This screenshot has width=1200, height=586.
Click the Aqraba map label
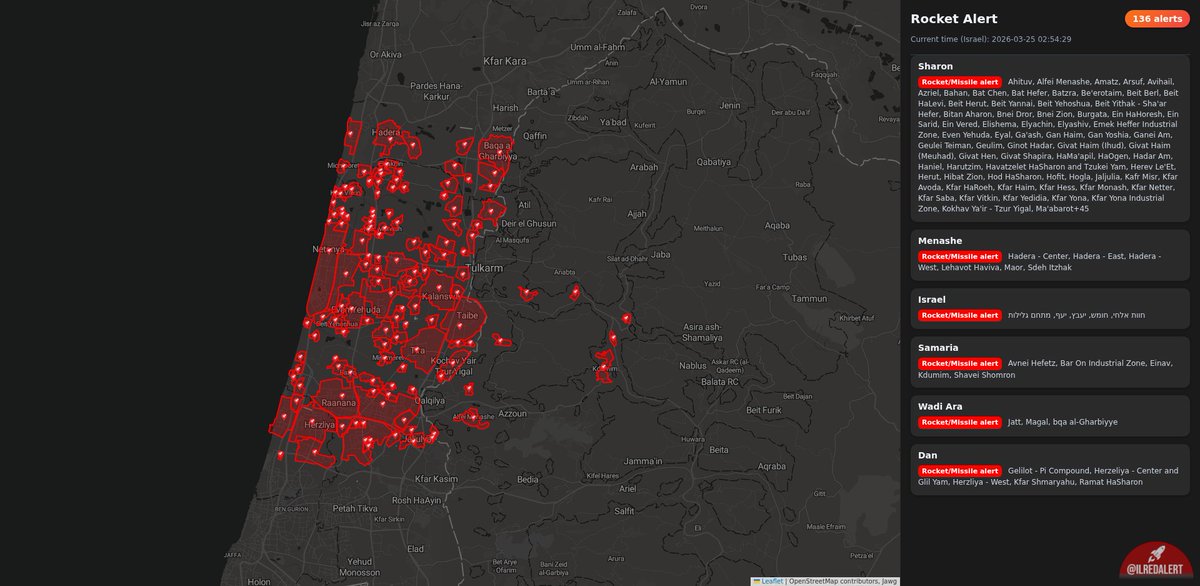click(772, 466)
